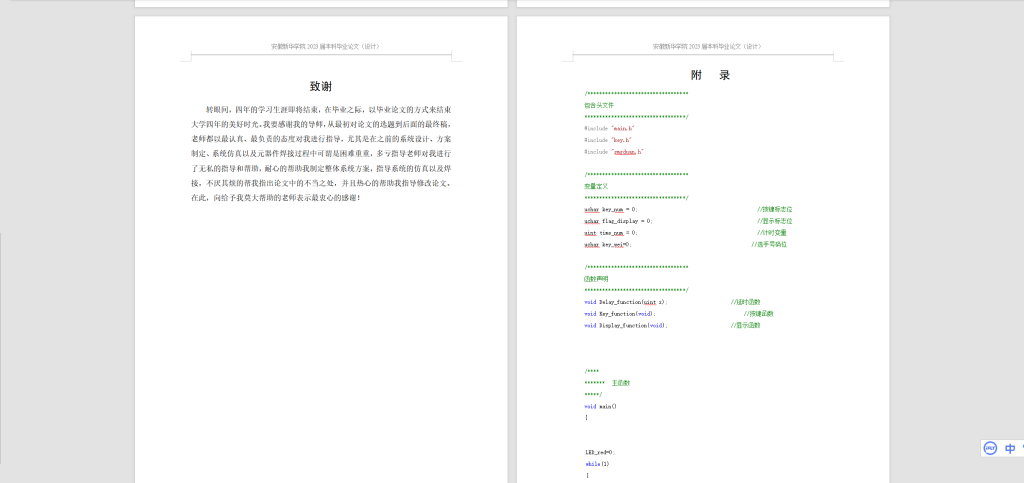Viewport: 1024px width, 483px height.
Task: Click the header text on the right page
Action: pyautogui.click(x=707, y=46)
